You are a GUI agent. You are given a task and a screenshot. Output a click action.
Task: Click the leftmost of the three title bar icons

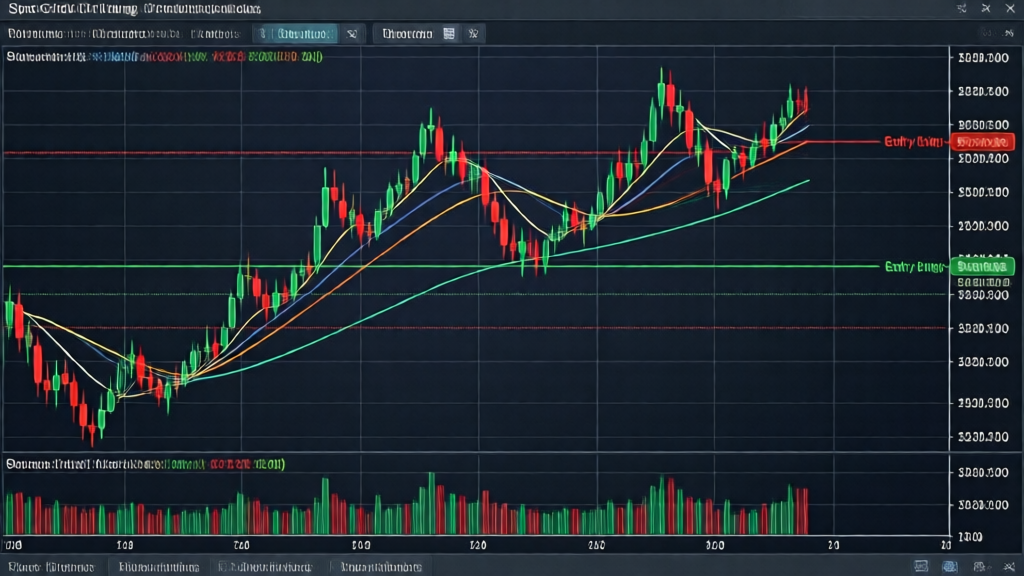(961, 8)
